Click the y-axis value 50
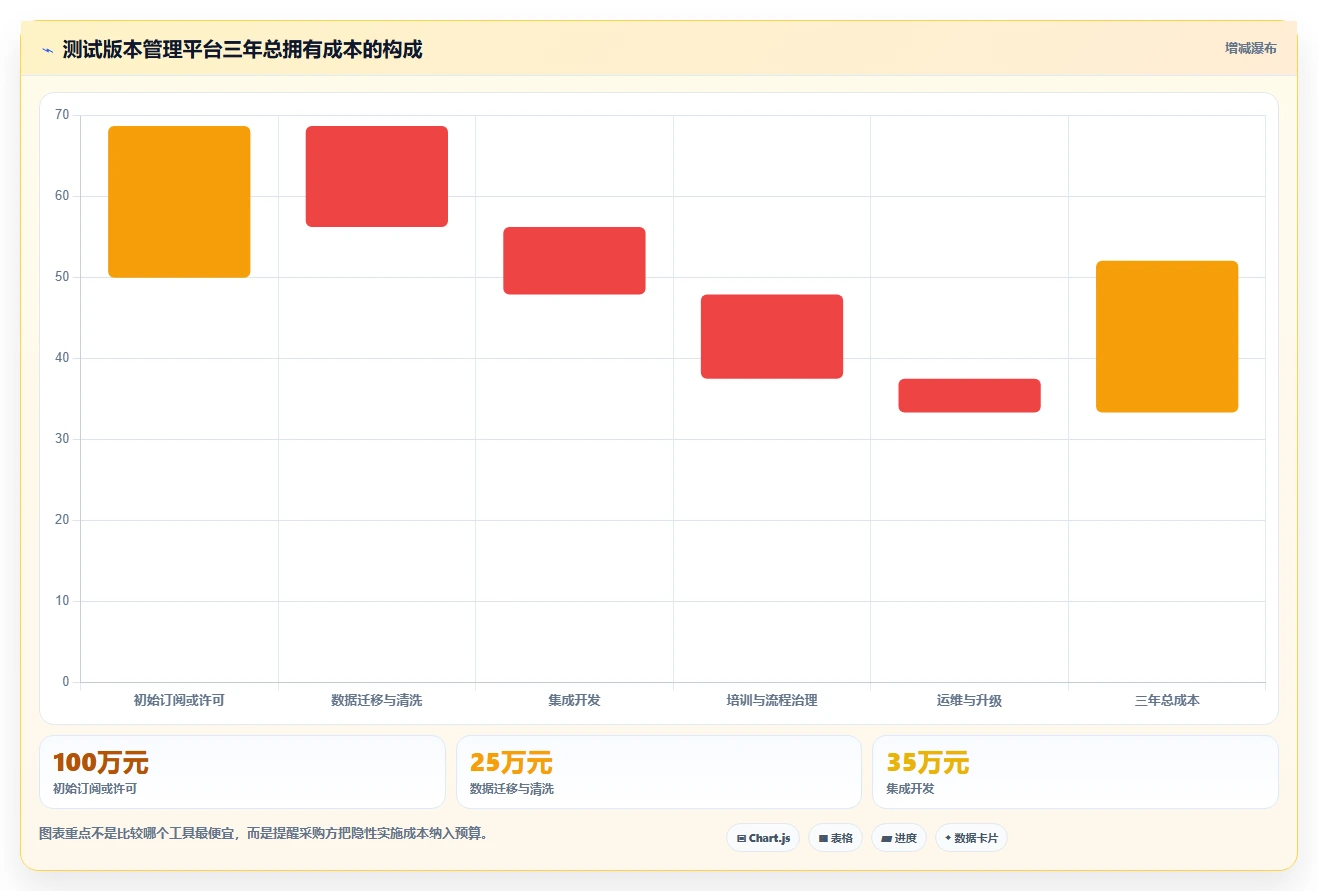The width and height of the screenshot is (1318, 891). click(62, 277)
